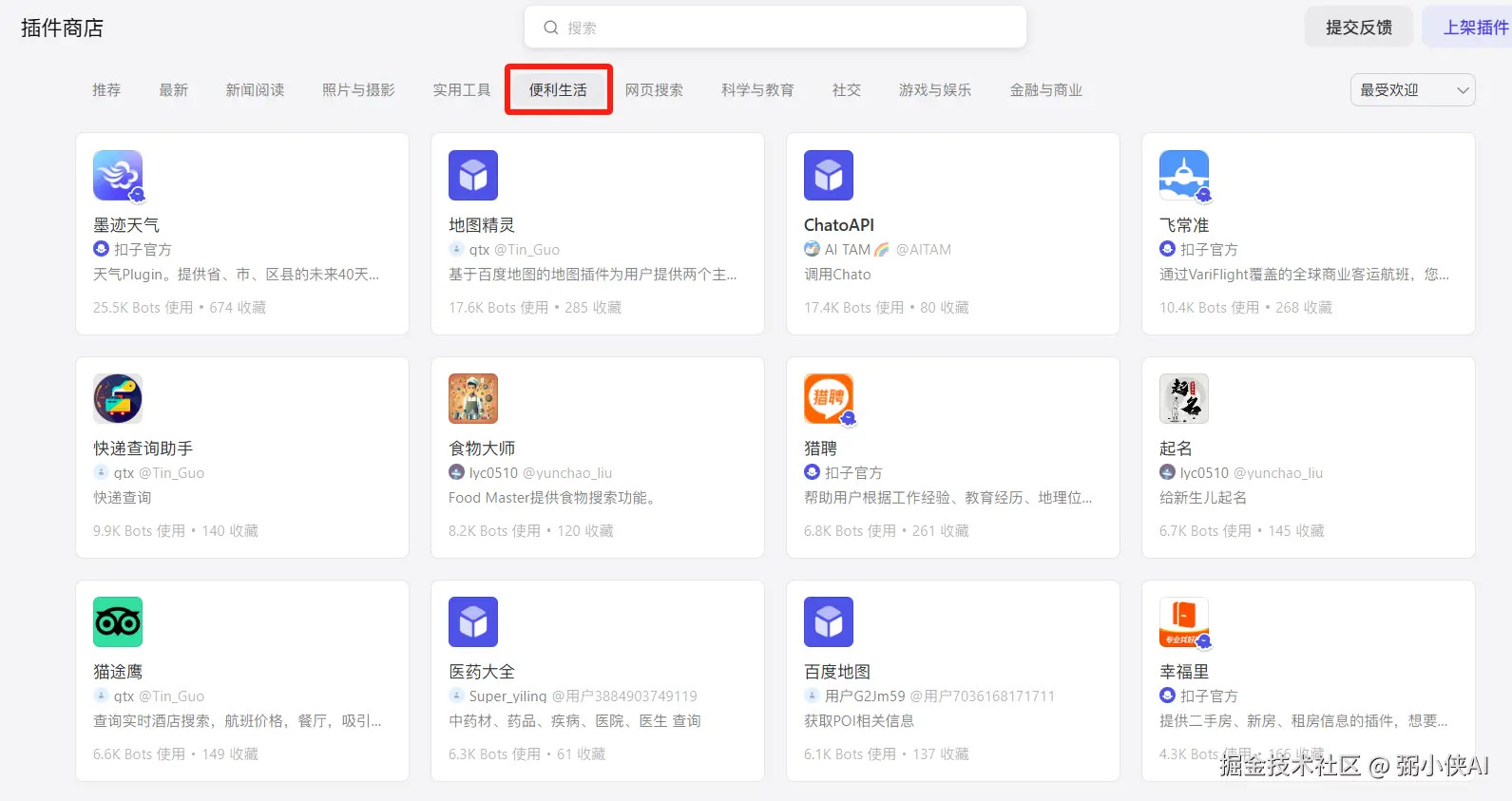This screenshot has height=801, width=1512.
Task: Open the 最受欢迎 sort dropdown
Action: click(1413, 90)
